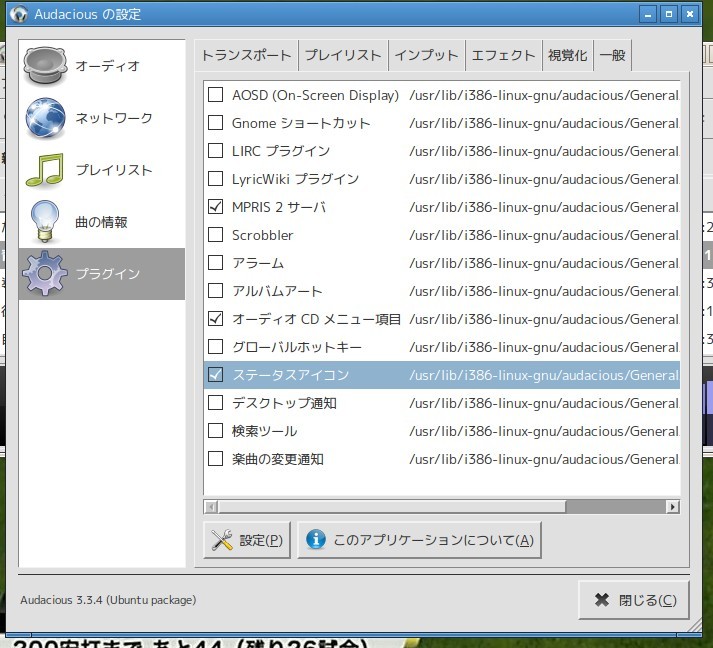Click the wrench icon on 設定 button
The image size is (713, 648).
222,540
